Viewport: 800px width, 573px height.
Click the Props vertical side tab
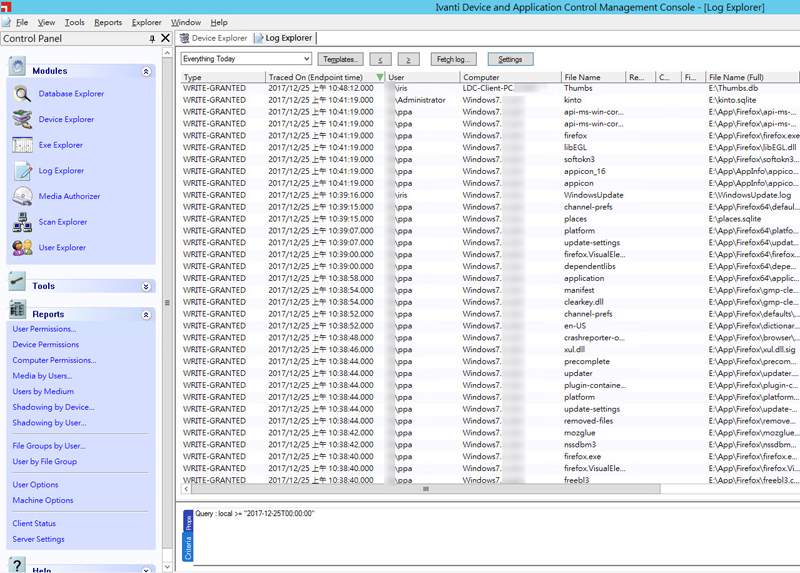point(188,521)
